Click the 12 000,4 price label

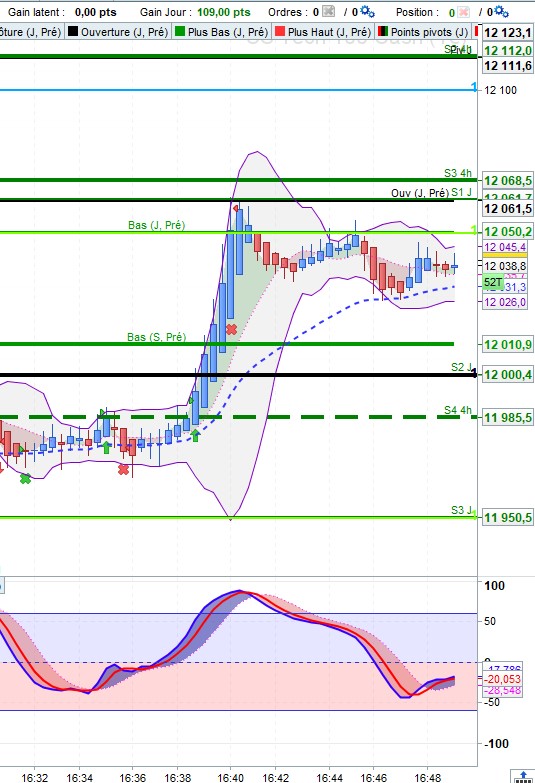click(508, 375)
